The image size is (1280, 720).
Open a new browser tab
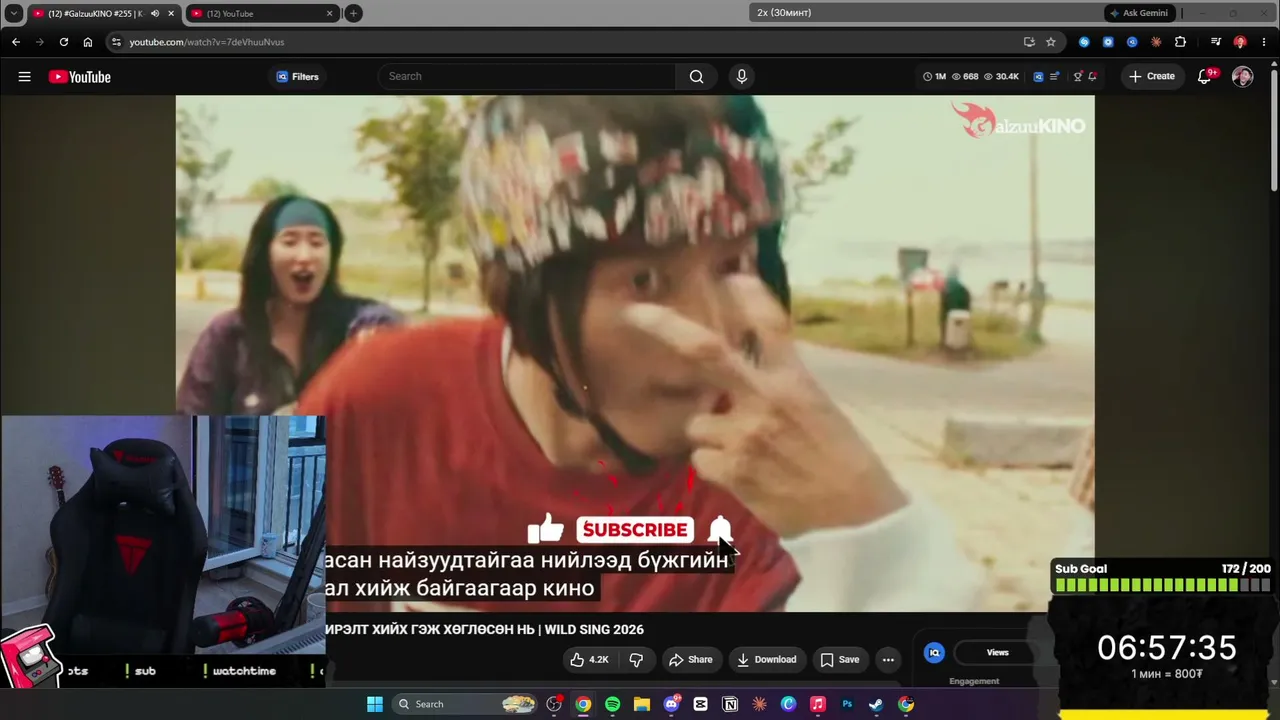pos(353,13)
